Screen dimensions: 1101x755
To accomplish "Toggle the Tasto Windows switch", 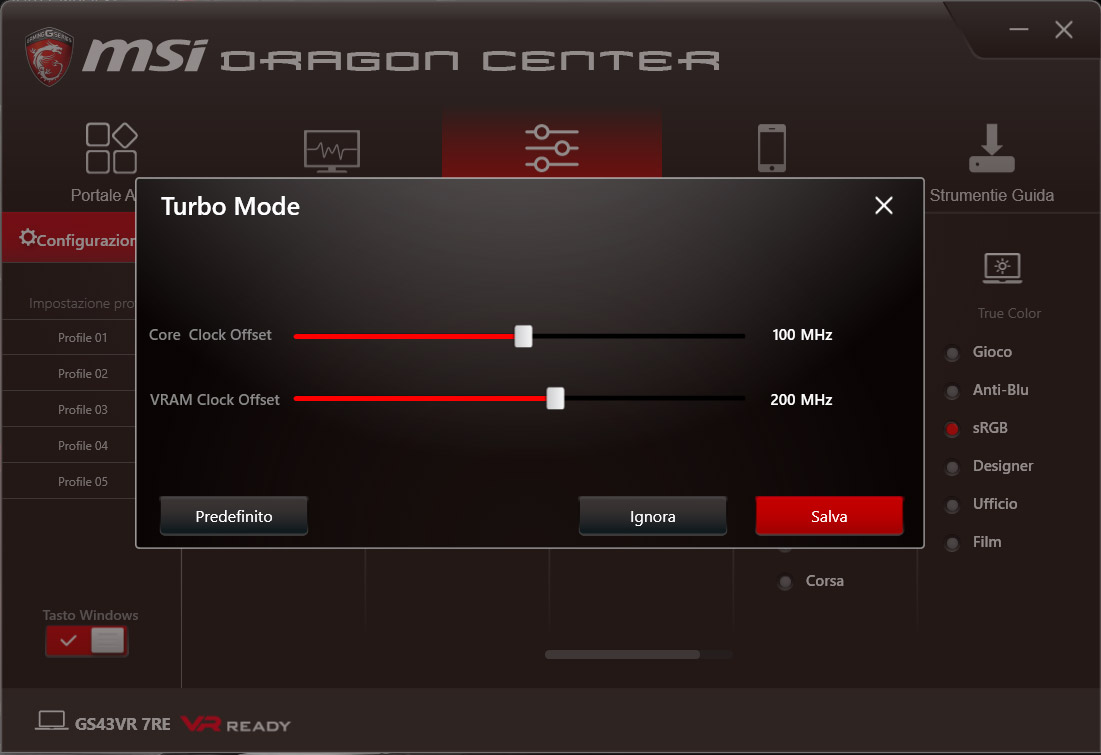I will click(86, 641).
